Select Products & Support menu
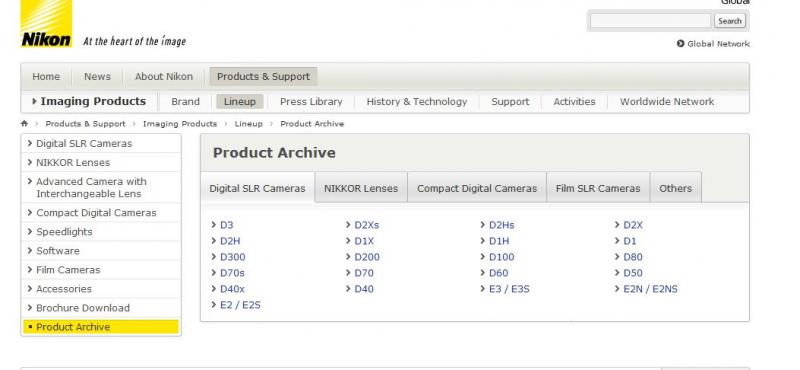800x370 pixels. (263, 77)
